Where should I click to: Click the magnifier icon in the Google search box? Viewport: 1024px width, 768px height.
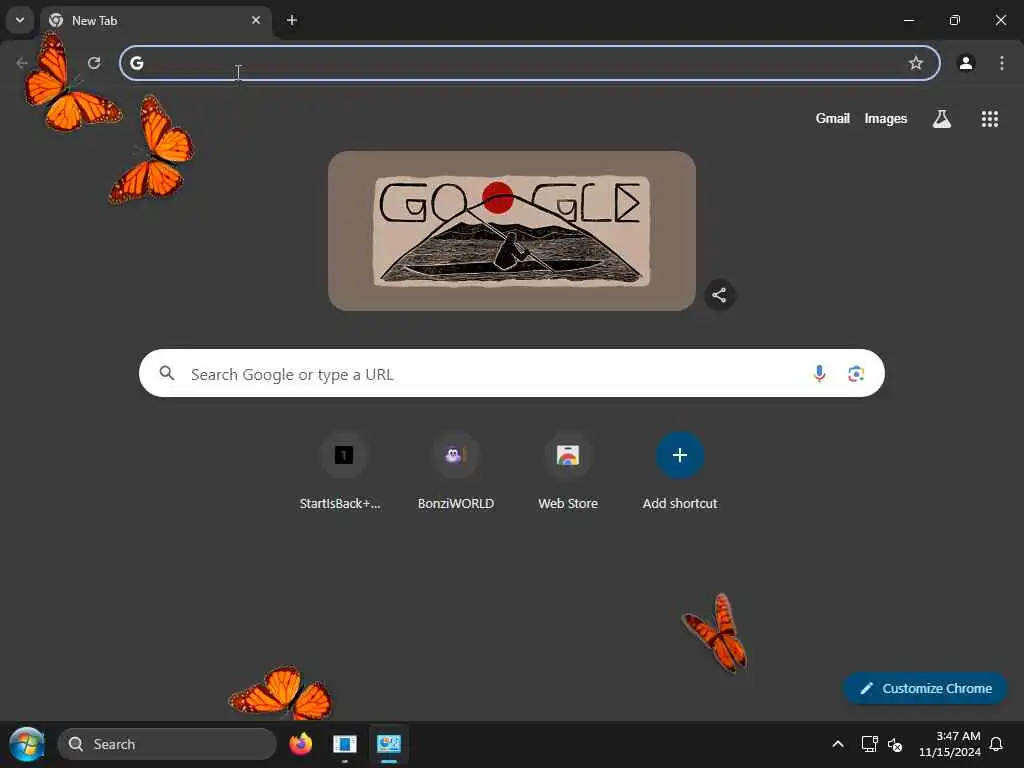click(167, 374)
